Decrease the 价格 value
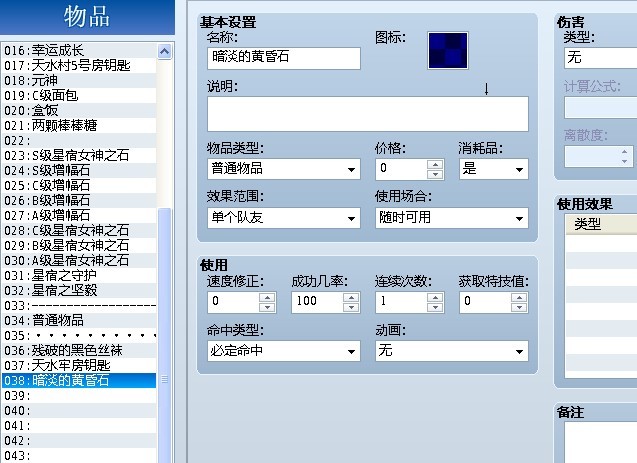The width and height of the screenshot is (637, 463). [x=435, y=174]
